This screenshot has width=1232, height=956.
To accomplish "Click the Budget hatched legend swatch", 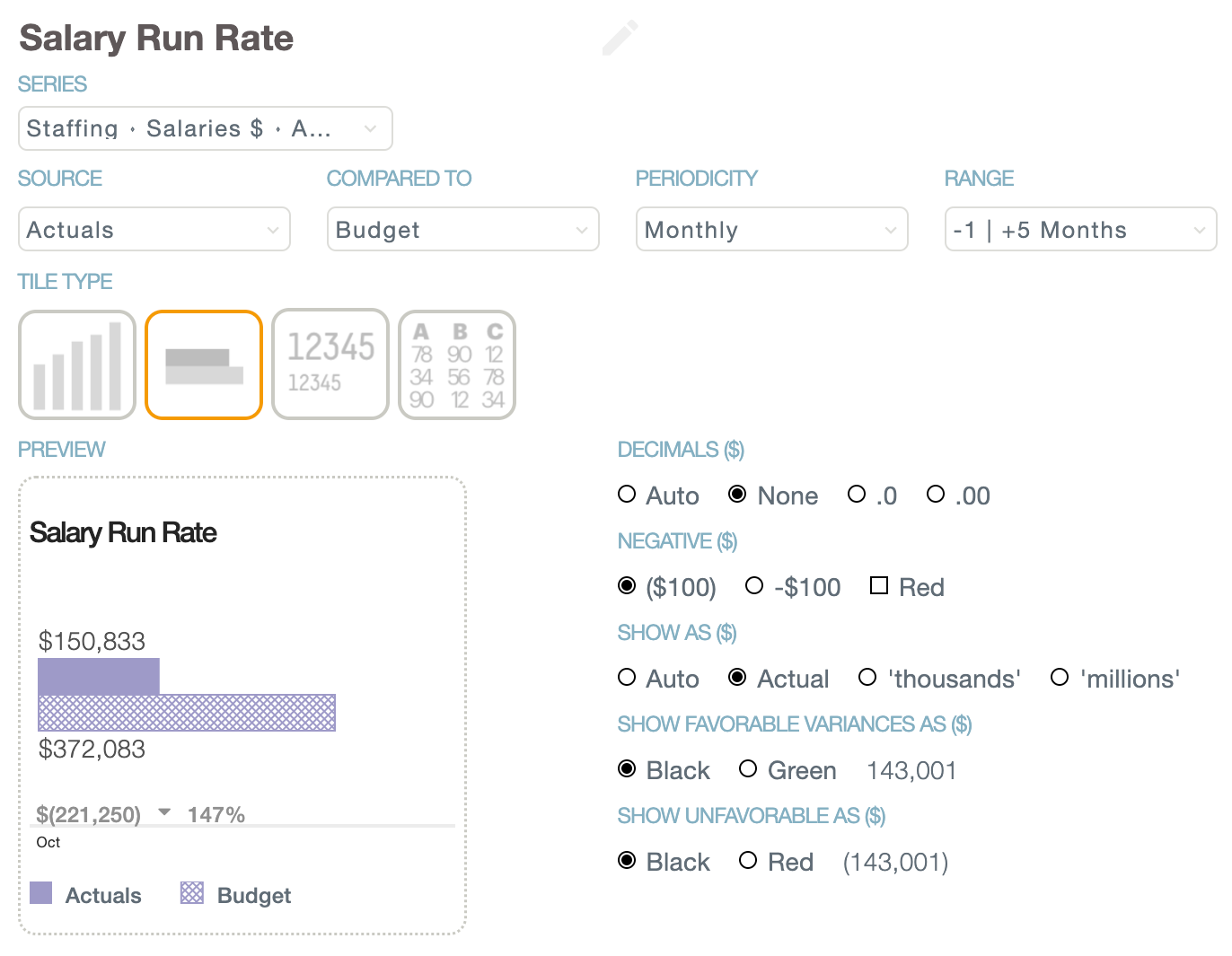I will pos(192,892).
